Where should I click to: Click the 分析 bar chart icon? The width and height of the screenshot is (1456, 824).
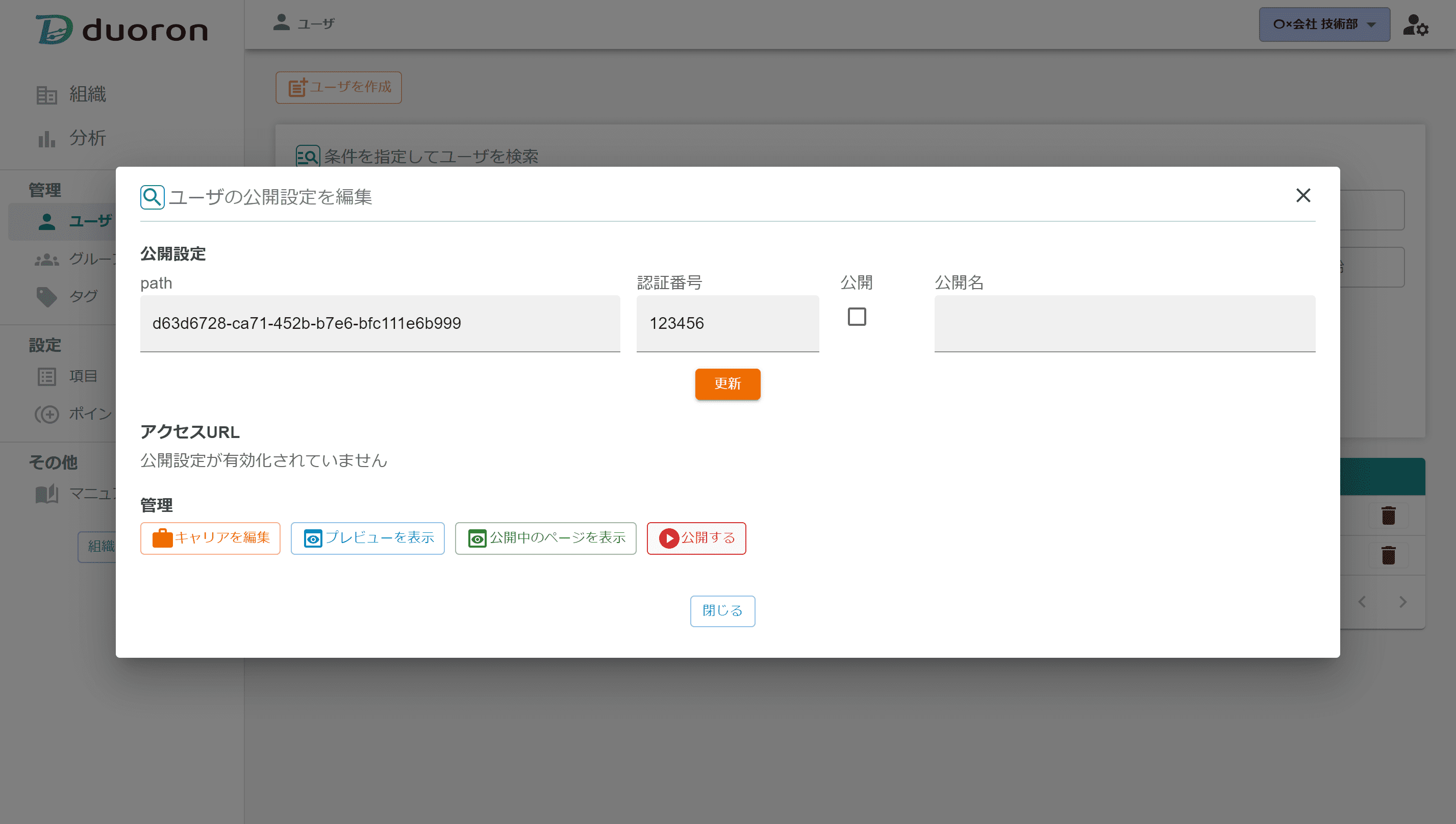click(46, 139)
